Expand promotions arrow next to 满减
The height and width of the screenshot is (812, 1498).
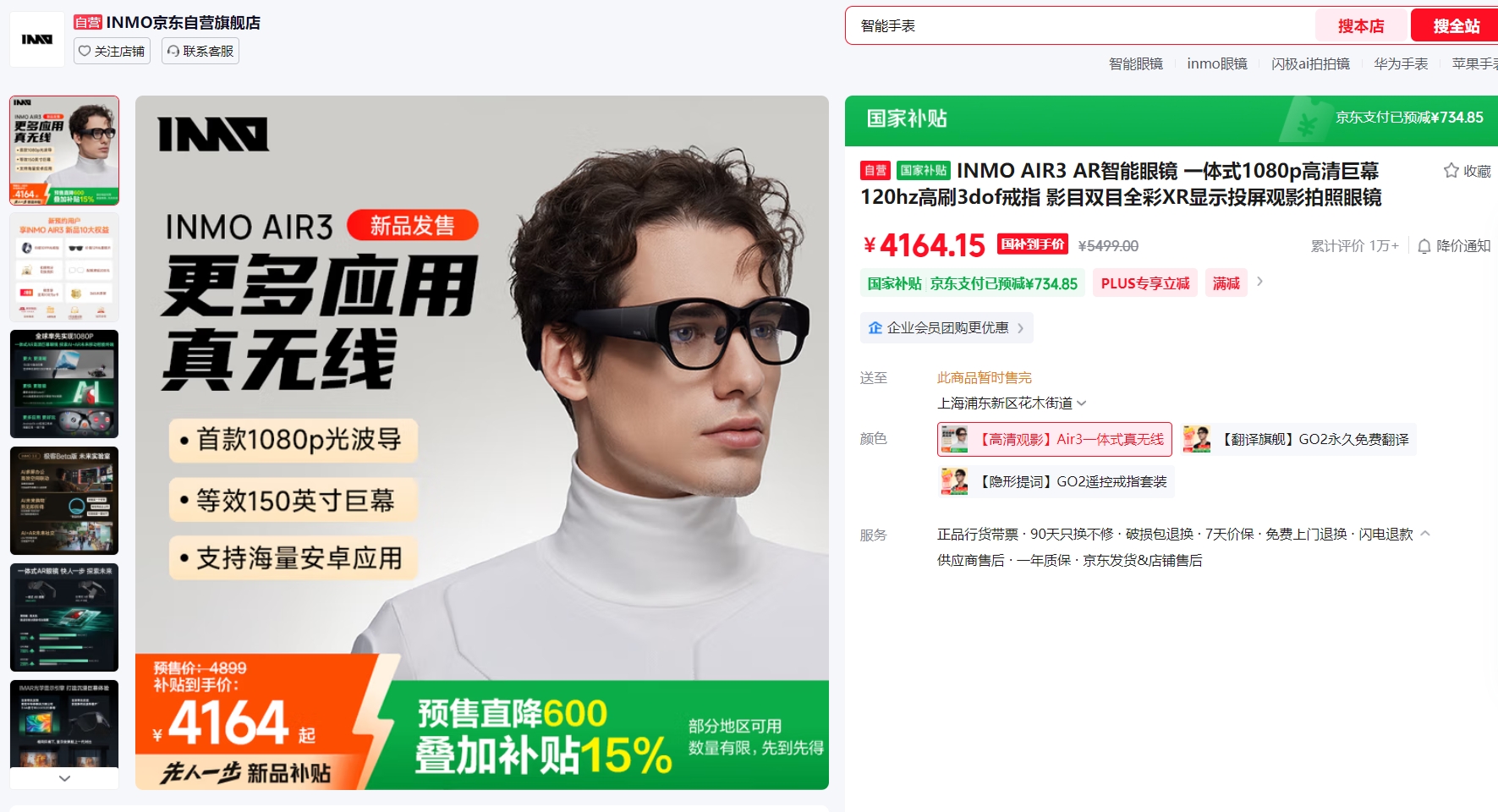(x=1259, y=282)
